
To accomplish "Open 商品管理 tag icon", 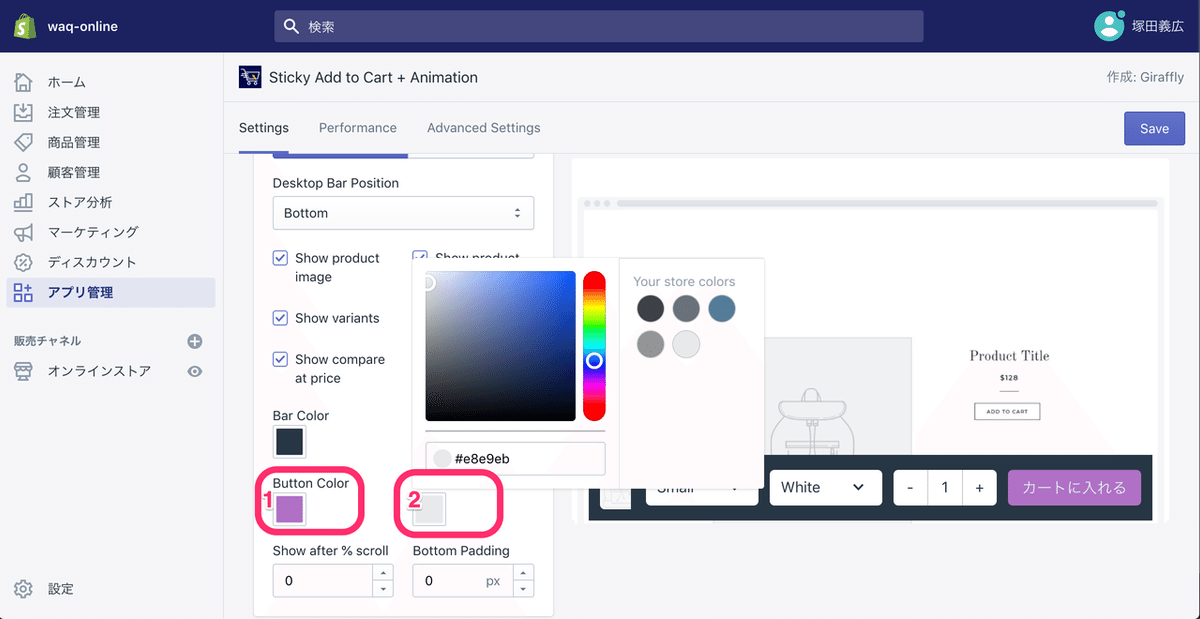I will click(x=24, y=142).
